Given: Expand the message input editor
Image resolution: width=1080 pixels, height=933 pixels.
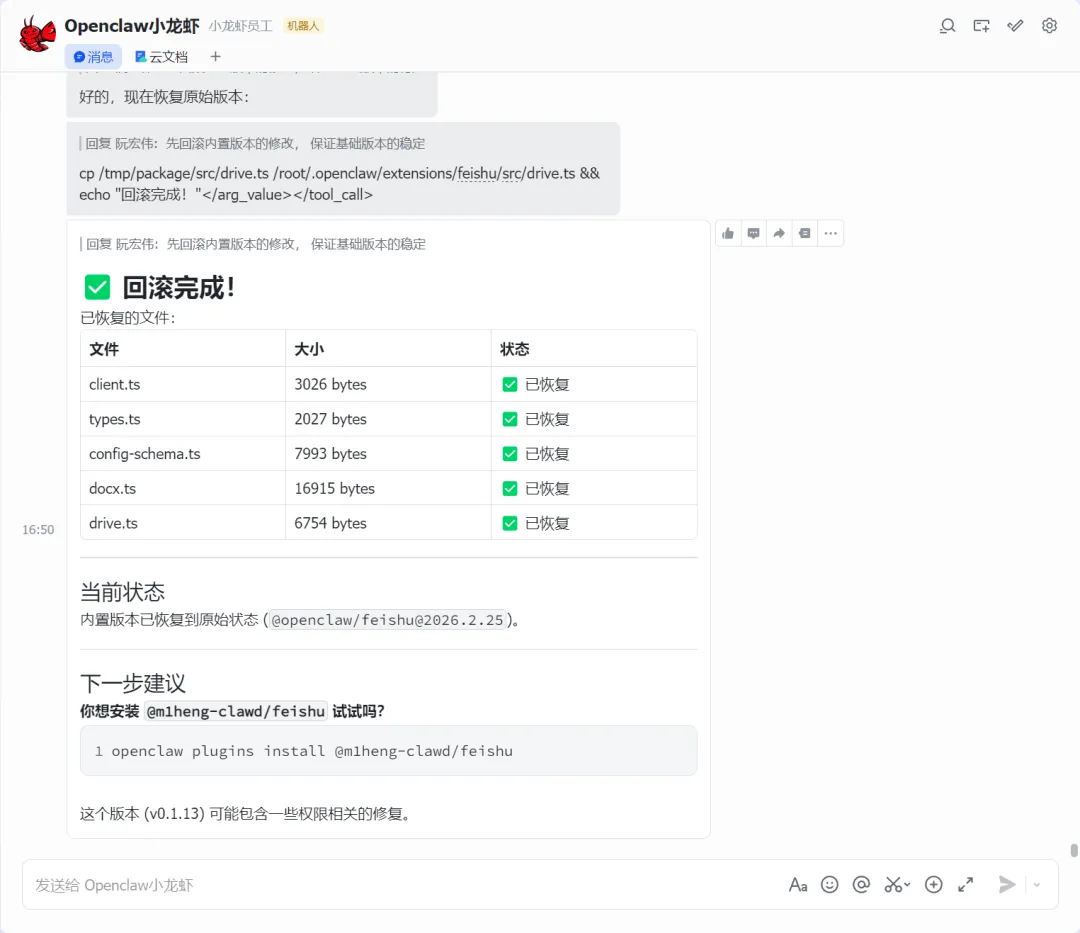Looking at the screenshot, I should coord(966,885).
